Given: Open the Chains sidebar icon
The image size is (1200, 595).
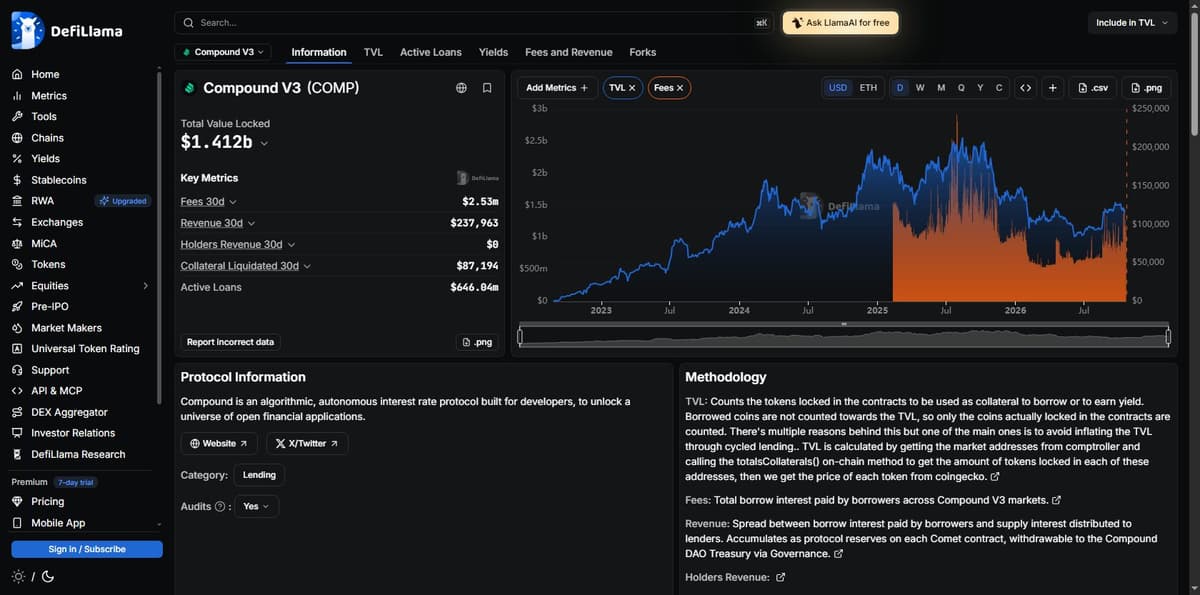Looking at the screenshot, I should (x=17, y=138).
